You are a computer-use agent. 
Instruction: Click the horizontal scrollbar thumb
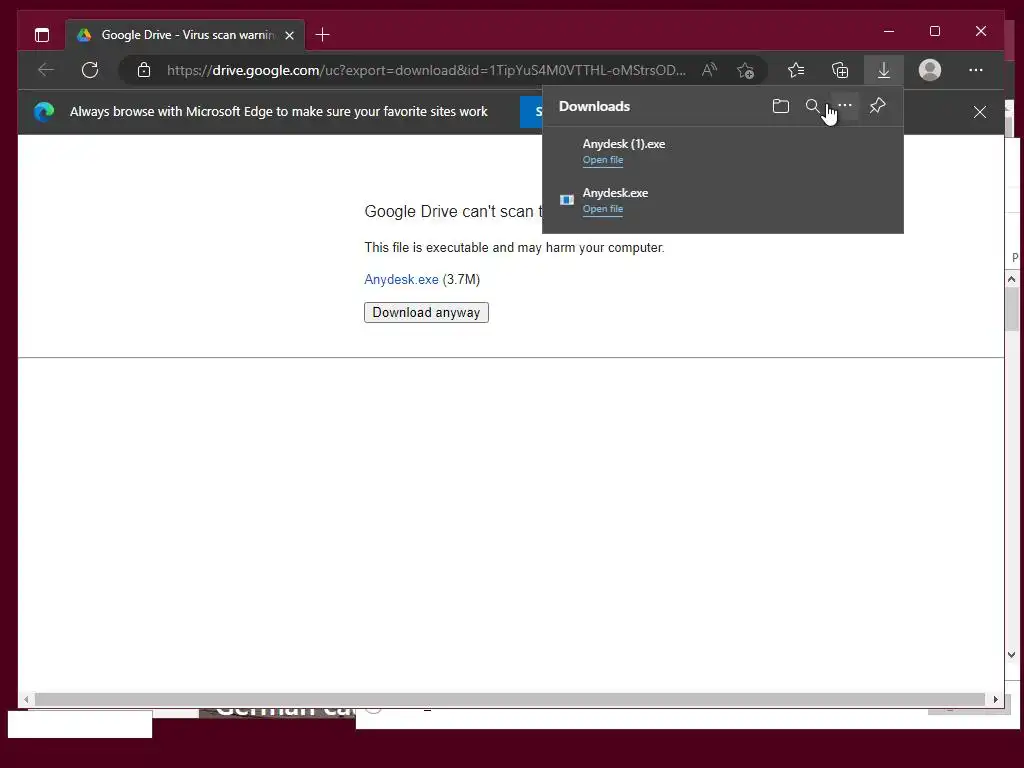pyautogui.click(x=509, y=699)
